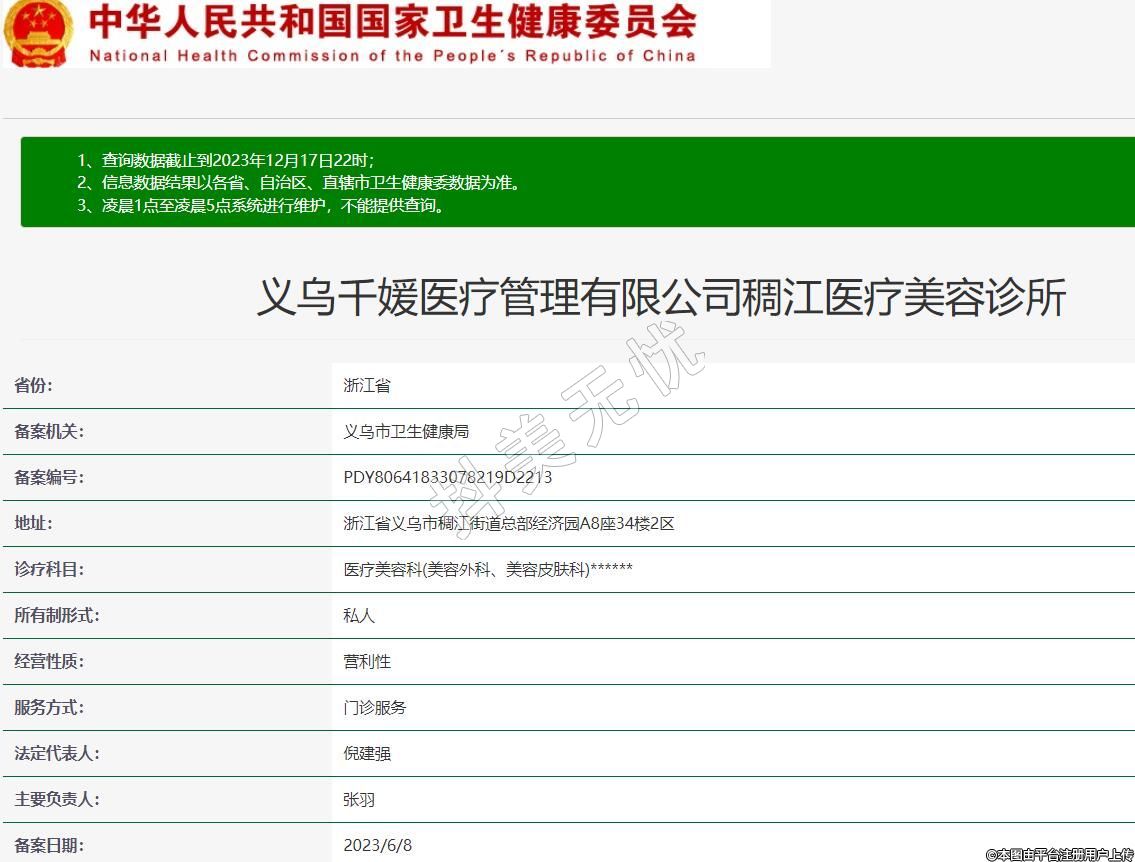The width and height of the screenshot is (1135, 862).
Task: Select the system maintenance hours notice line
Action: [261, 206]
